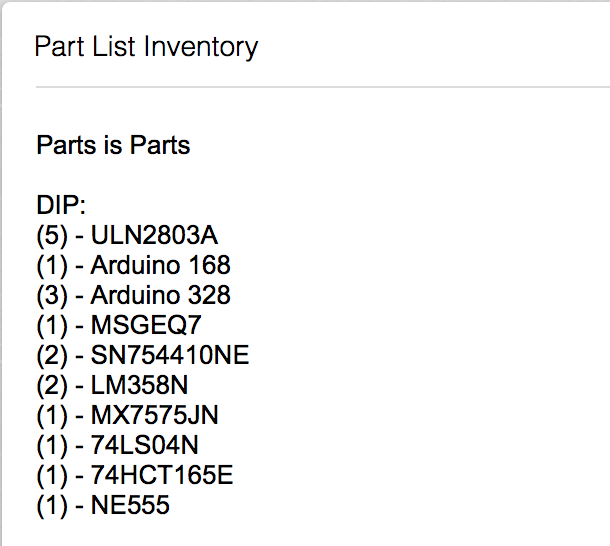Click the Part List Inventory heading
This screenshot has height=546, width=610.
pyautogui.click(x=146, y=47)
